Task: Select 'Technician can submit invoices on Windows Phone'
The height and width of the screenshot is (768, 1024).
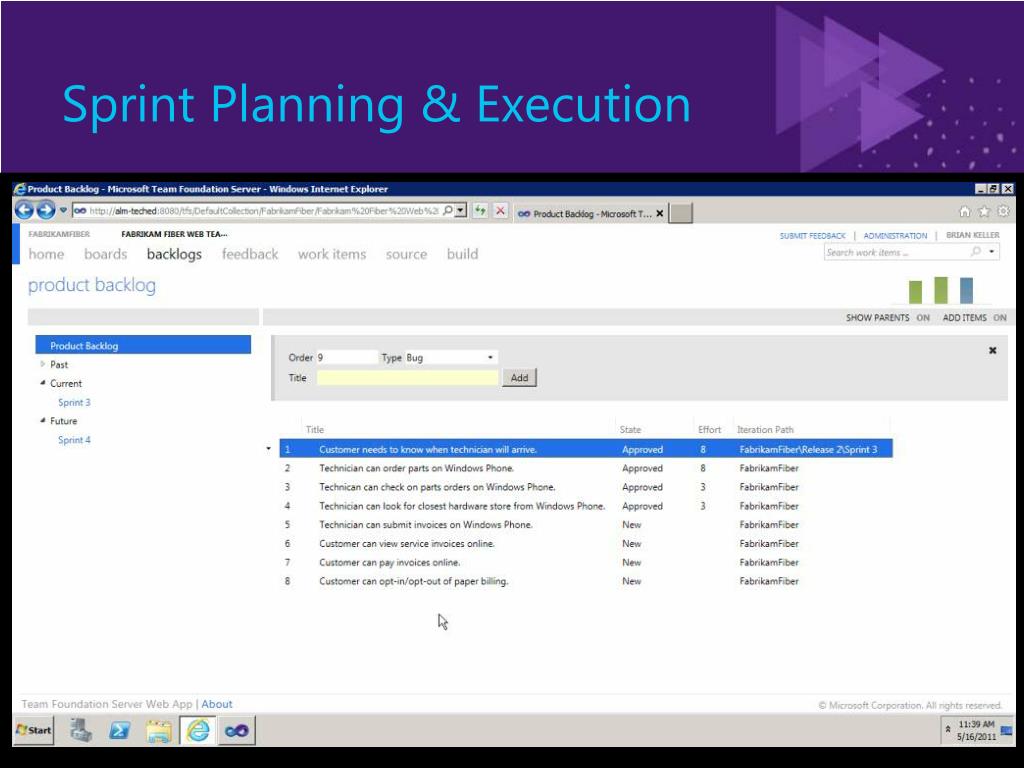Action: point(586,524)
